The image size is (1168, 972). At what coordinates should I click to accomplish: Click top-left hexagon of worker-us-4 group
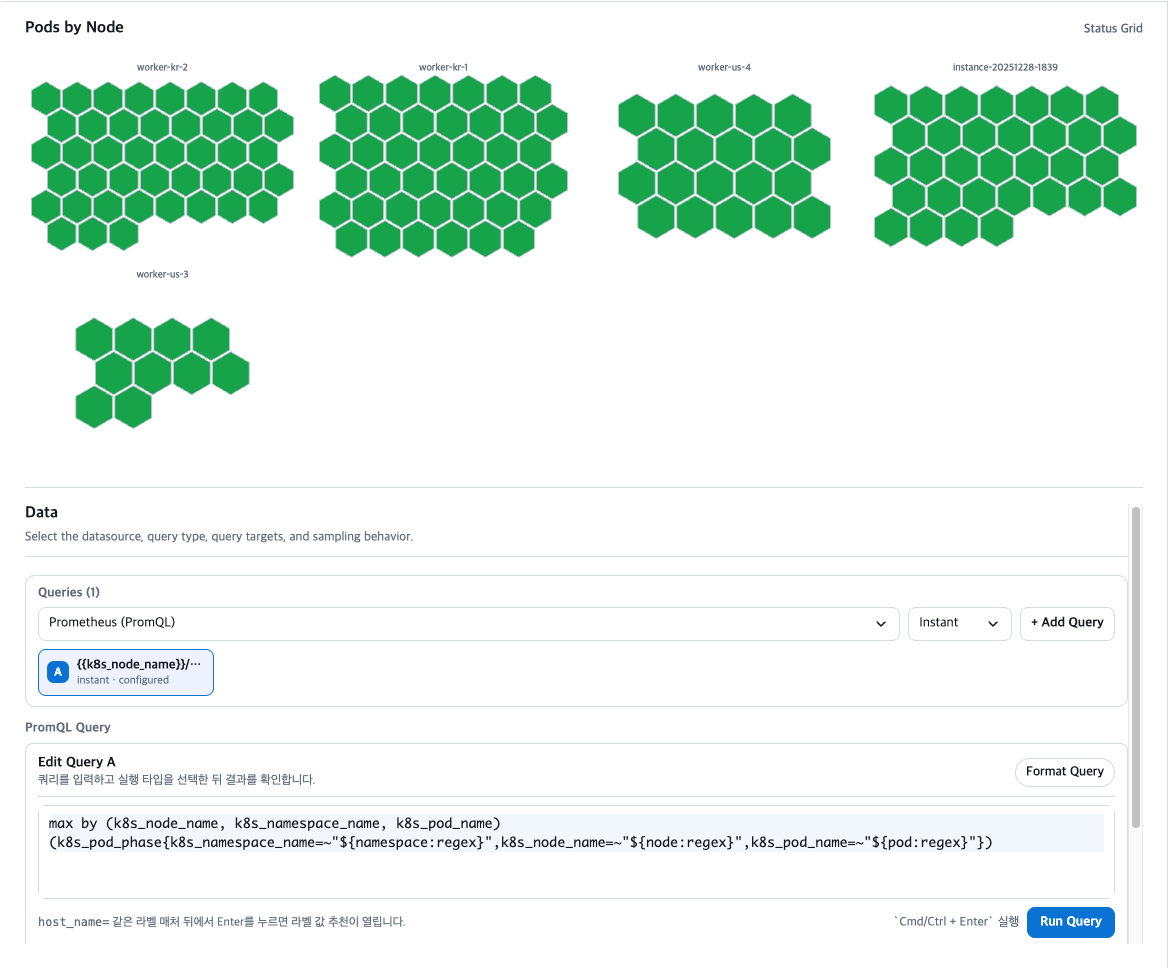[x=637, y=115]
